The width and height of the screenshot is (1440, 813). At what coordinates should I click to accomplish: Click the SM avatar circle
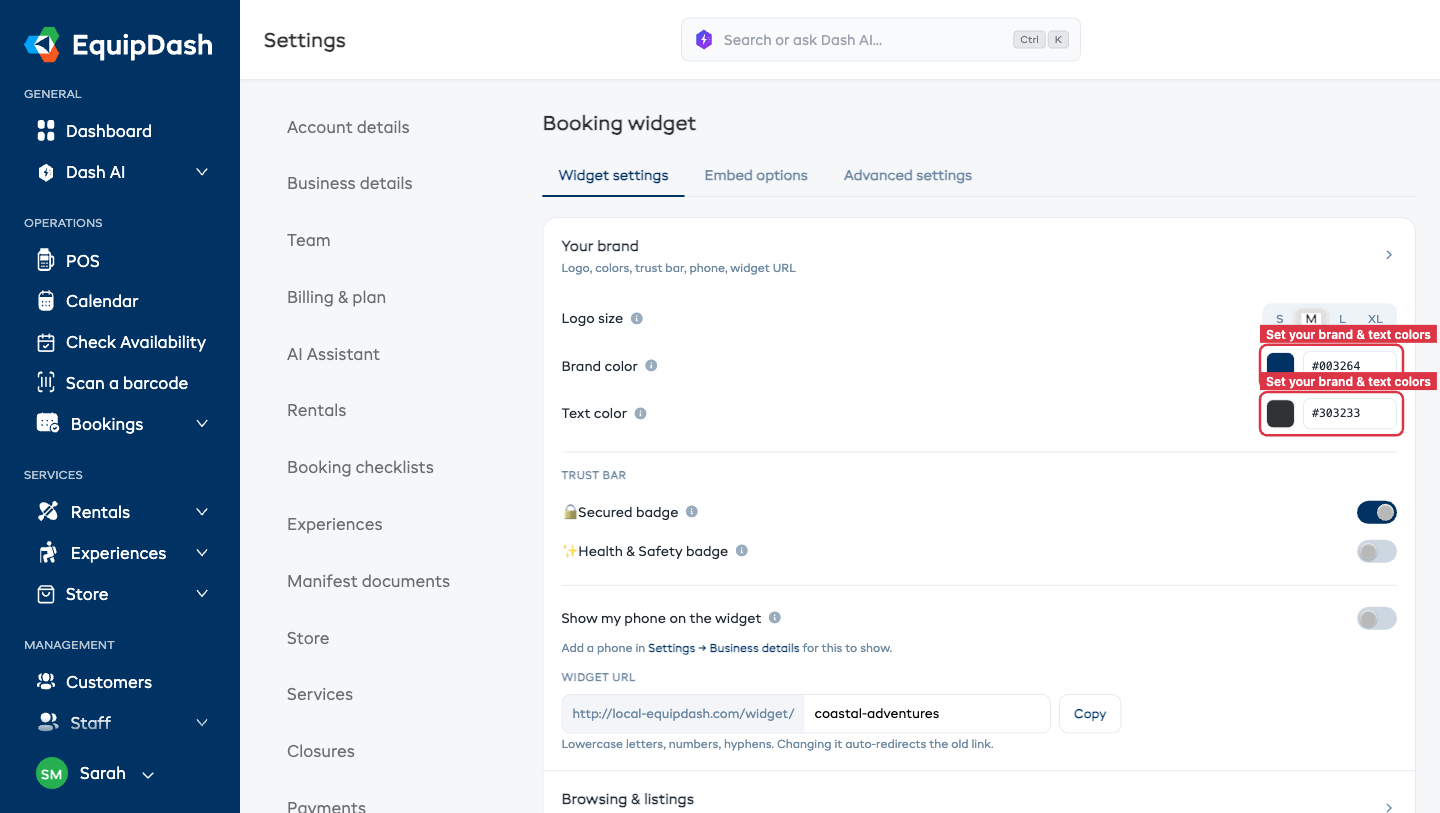[52, 774]
